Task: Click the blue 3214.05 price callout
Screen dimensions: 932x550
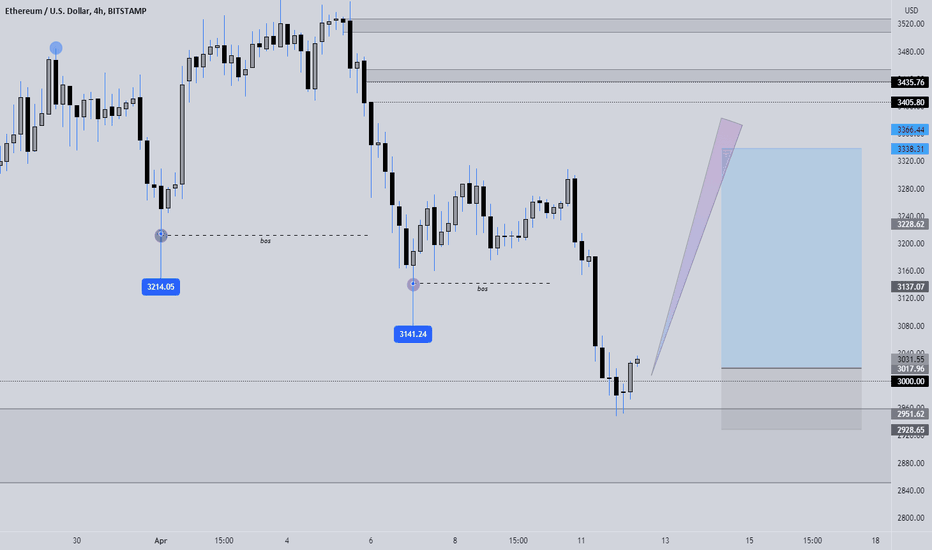Action: tap(160, 287)
